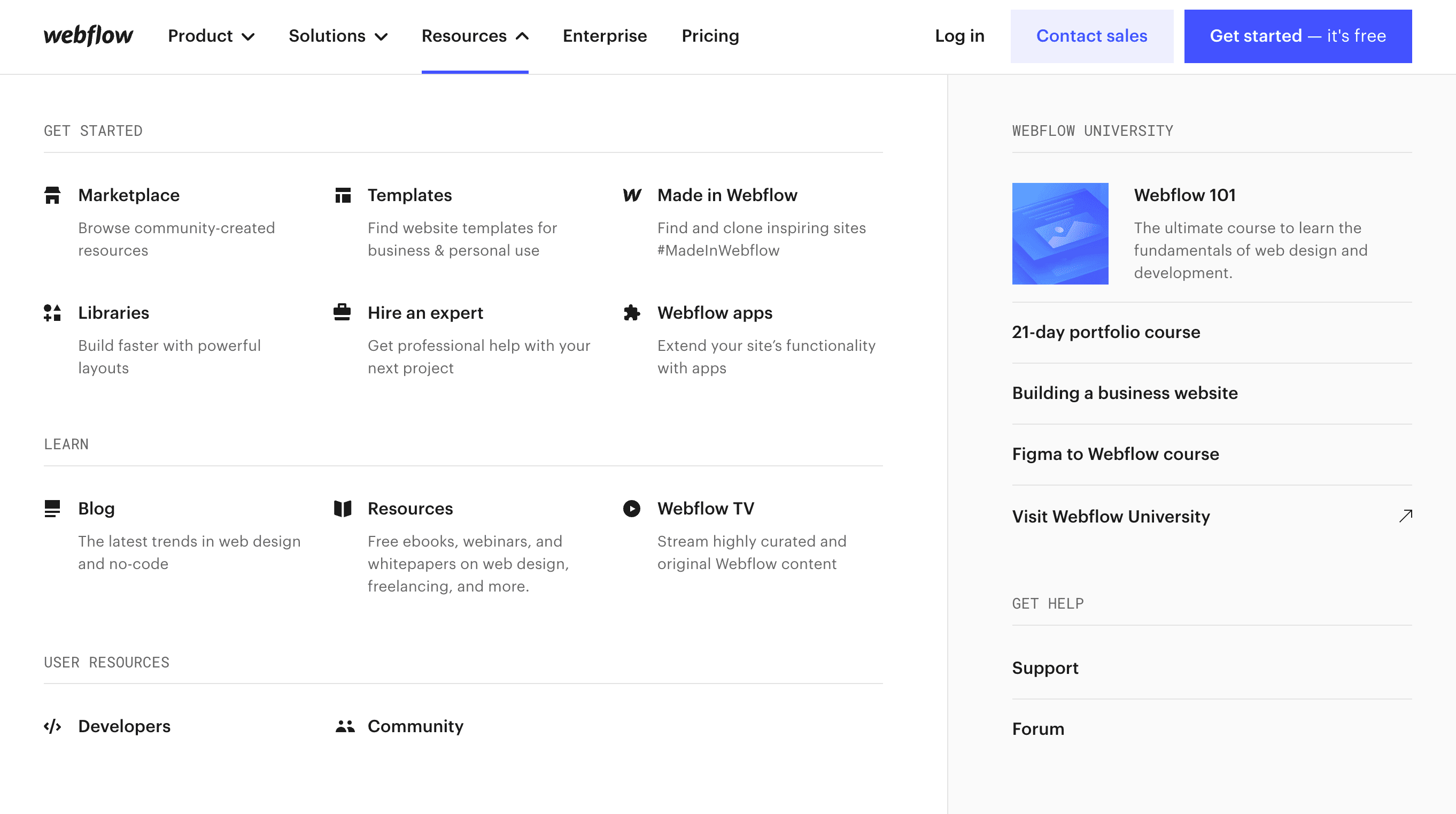Screen dimensions: 1456x814
Task: Click the Developers code brackets icon
Action: [52, 726]
